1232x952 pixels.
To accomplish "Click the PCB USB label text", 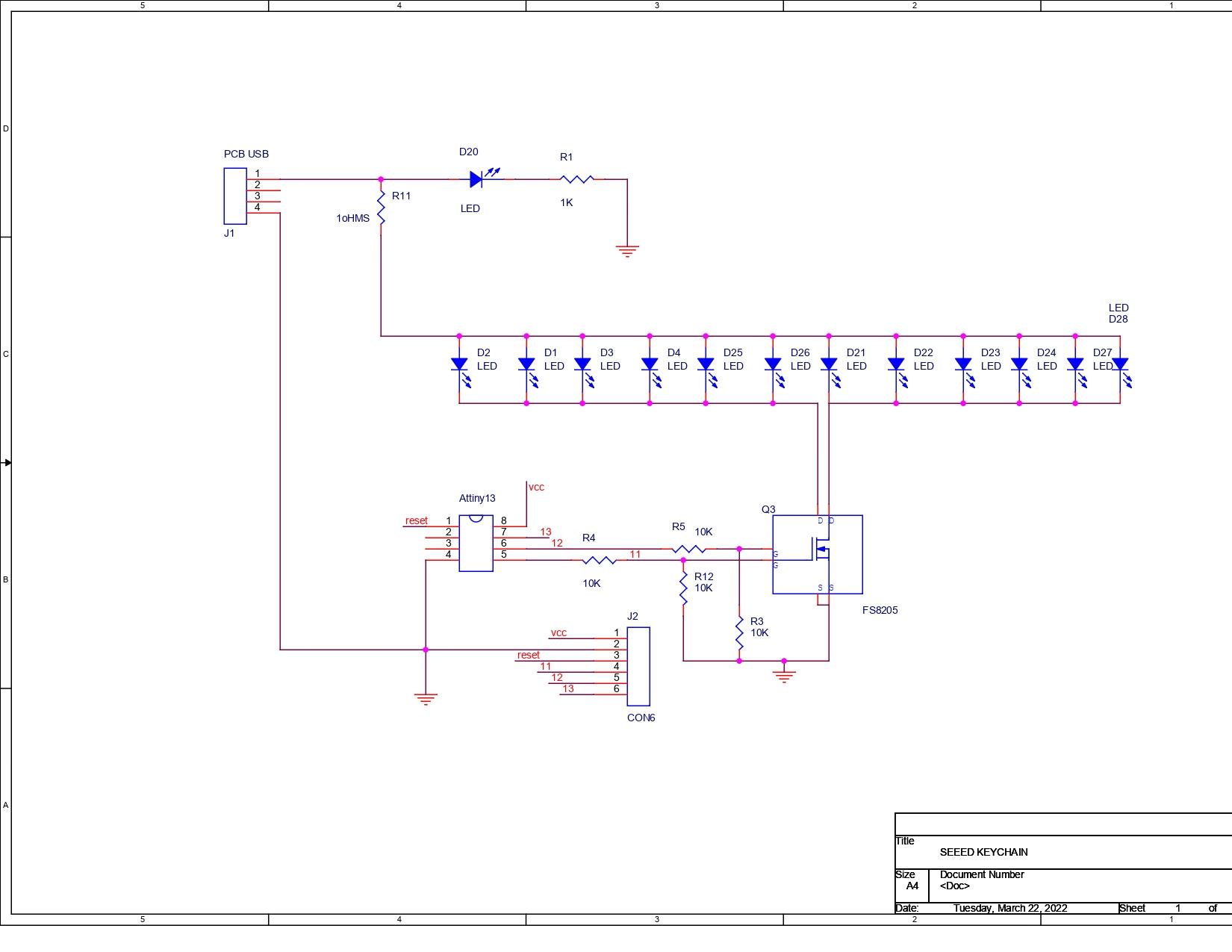I will pos(246,154).
